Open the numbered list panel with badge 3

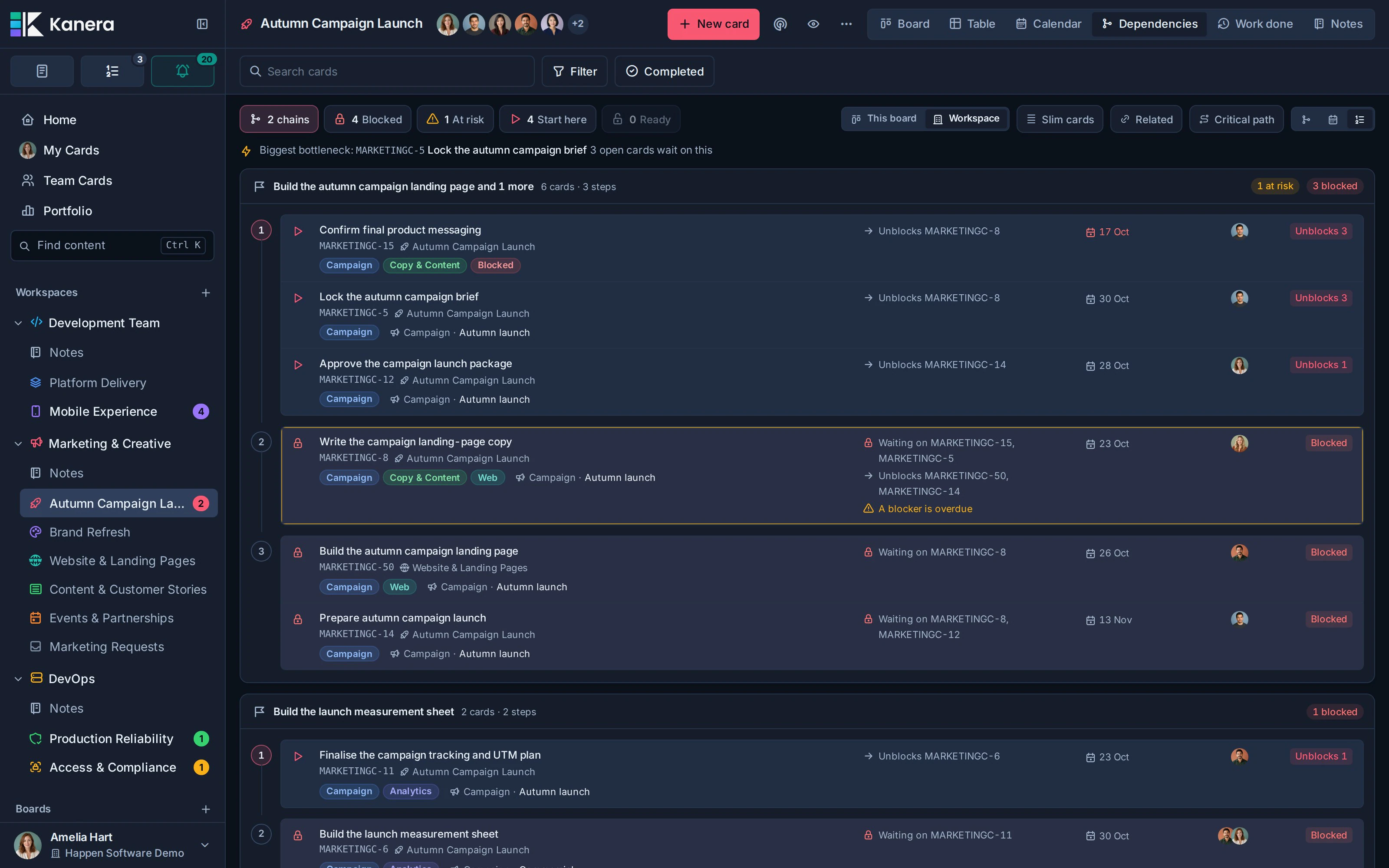pos(112,71)
